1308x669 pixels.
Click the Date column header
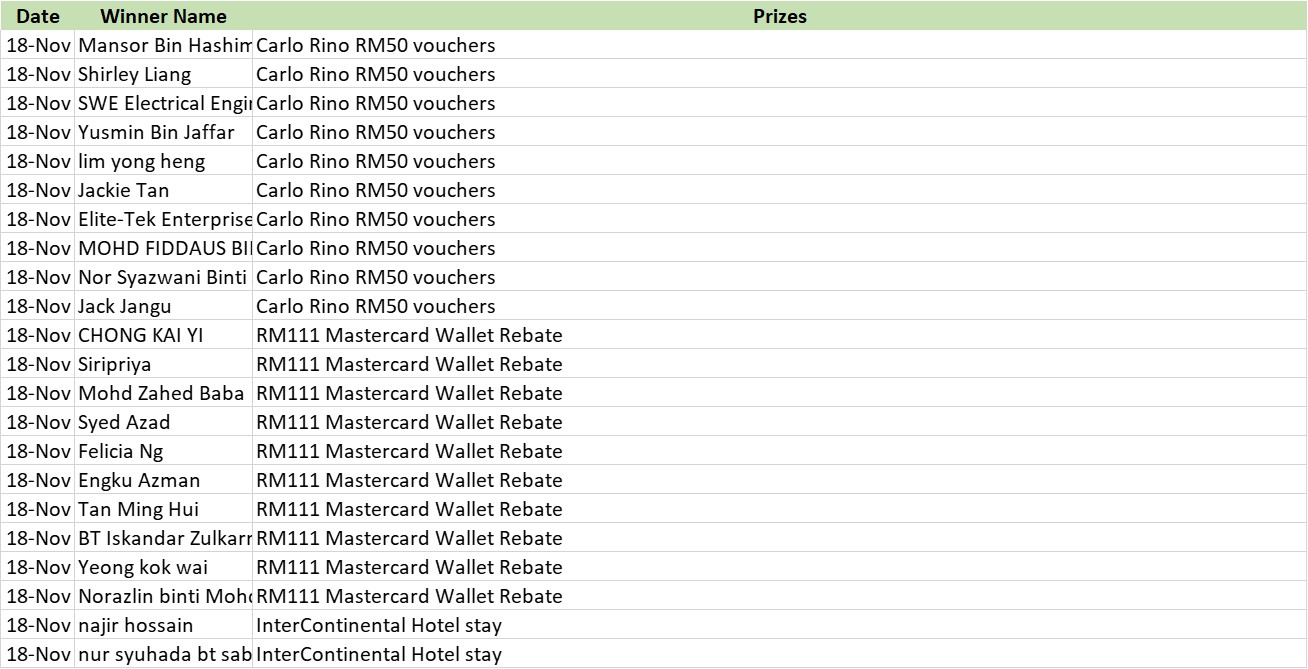click(x=38, y=16)
